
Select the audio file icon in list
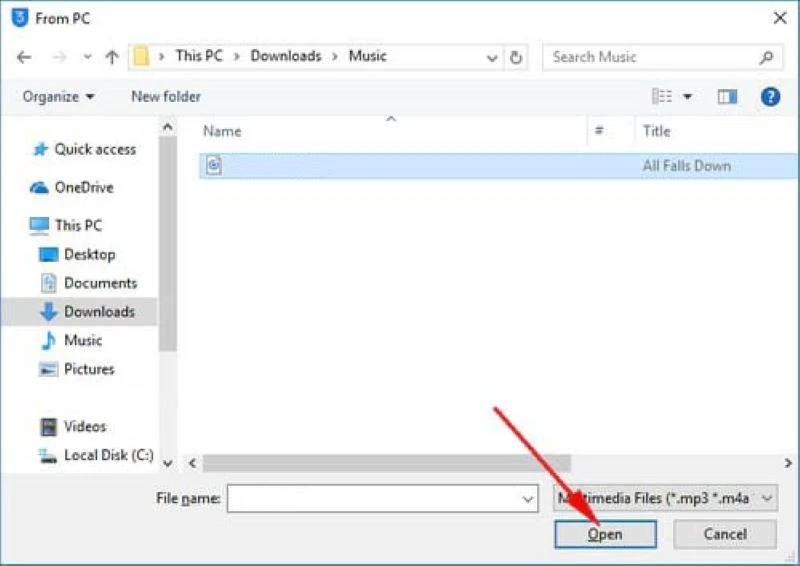pyautogui.click(x=214, y=166)
